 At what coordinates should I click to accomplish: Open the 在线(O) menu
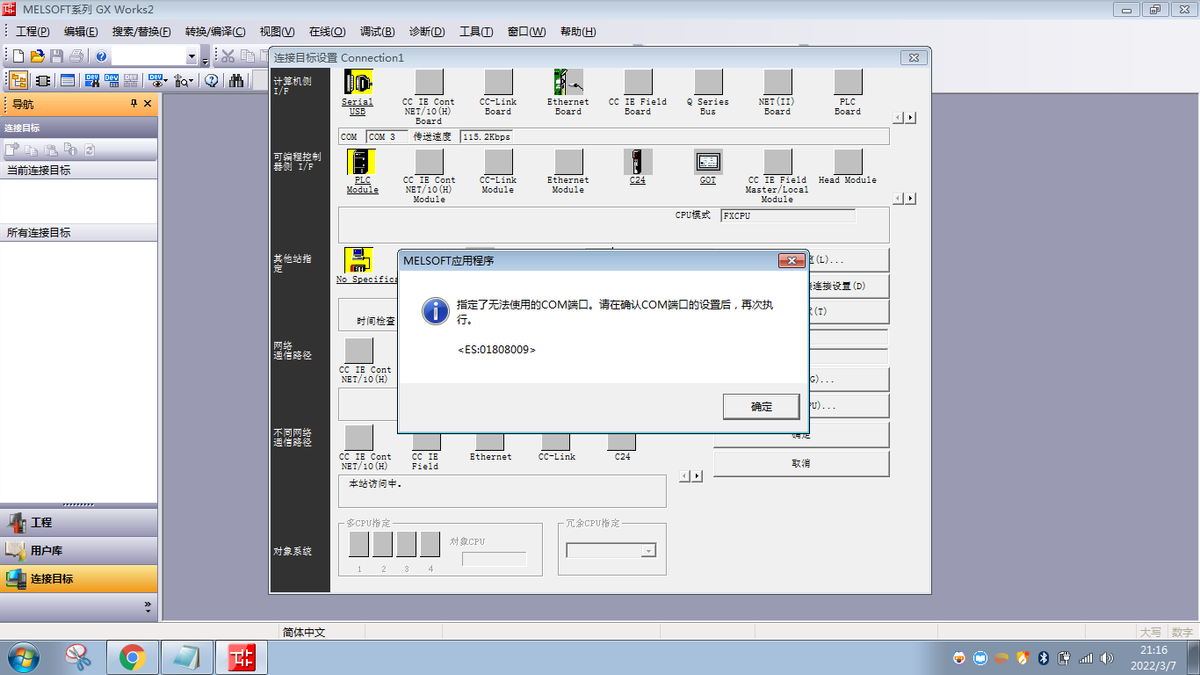click(x=326, y=31)
